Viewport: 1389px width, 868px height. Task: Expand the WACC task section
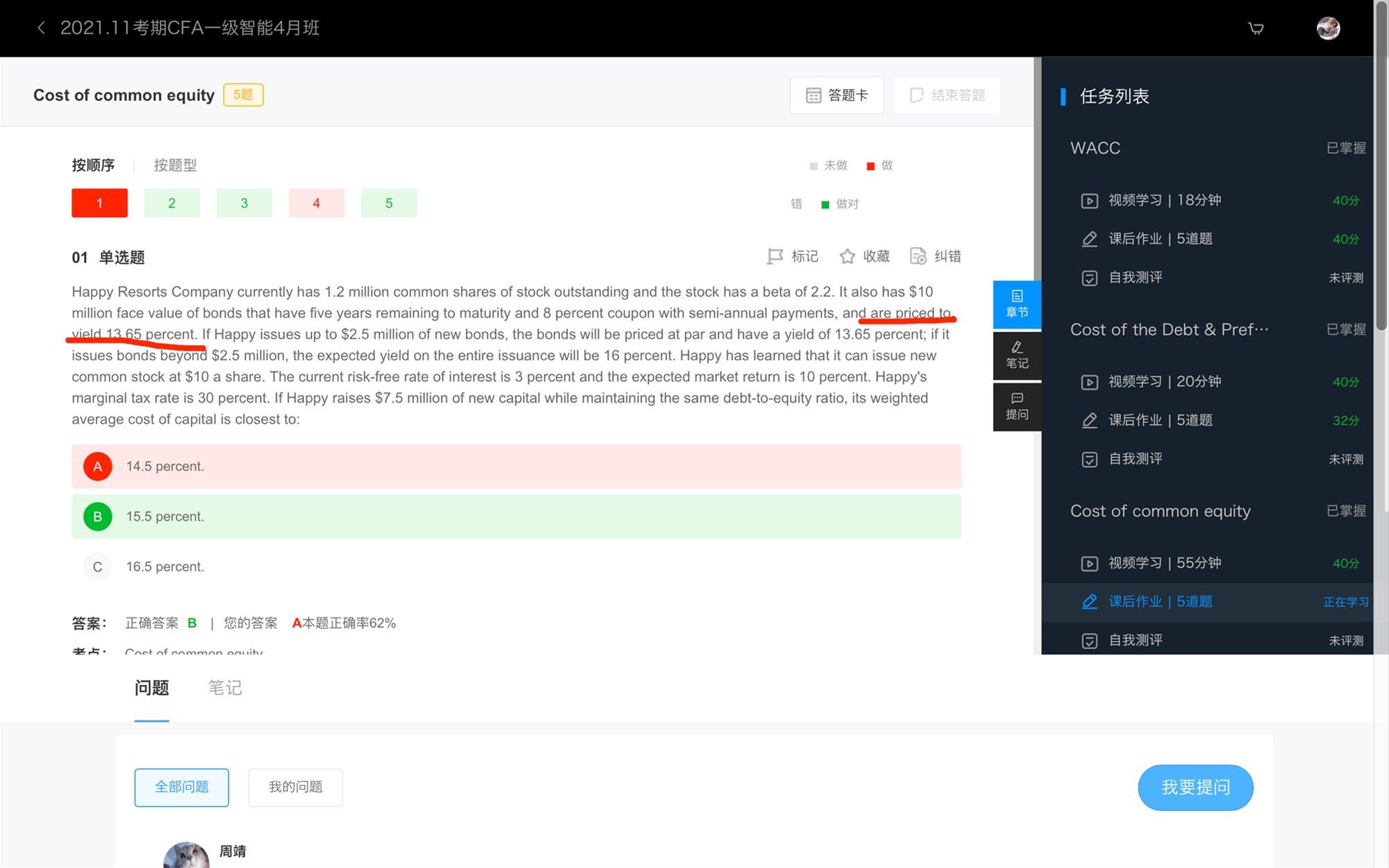pos(1095,148)
